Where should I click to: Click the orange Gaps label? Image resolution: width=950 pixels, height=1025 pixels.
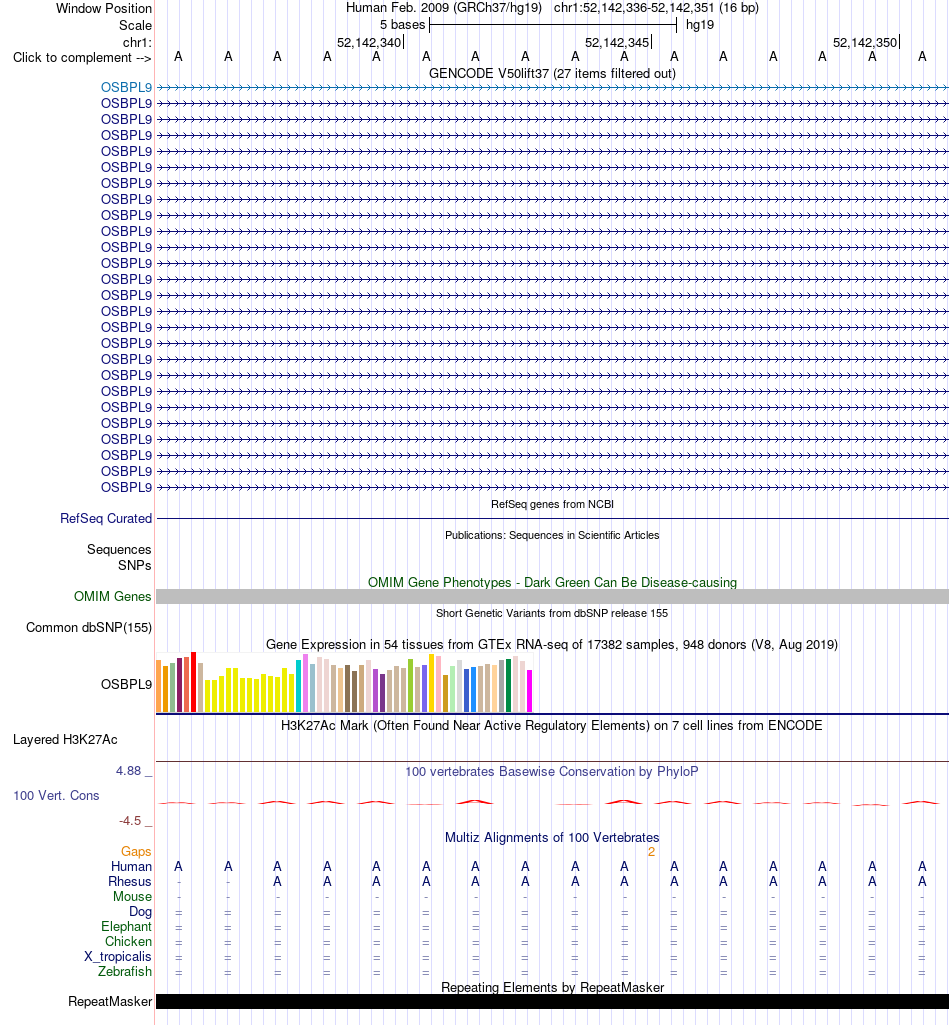tap(136, 851)
